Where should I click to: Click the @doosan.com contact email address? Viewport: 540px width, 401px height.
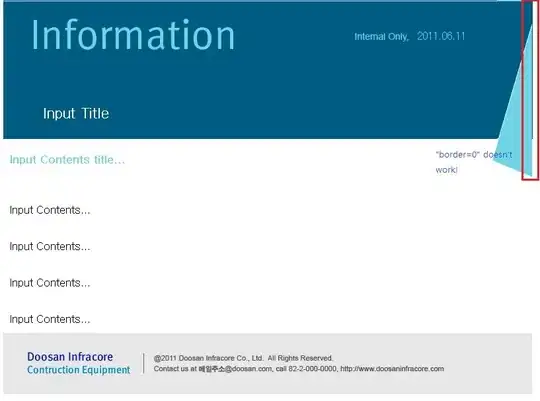[x=235, y=369]
